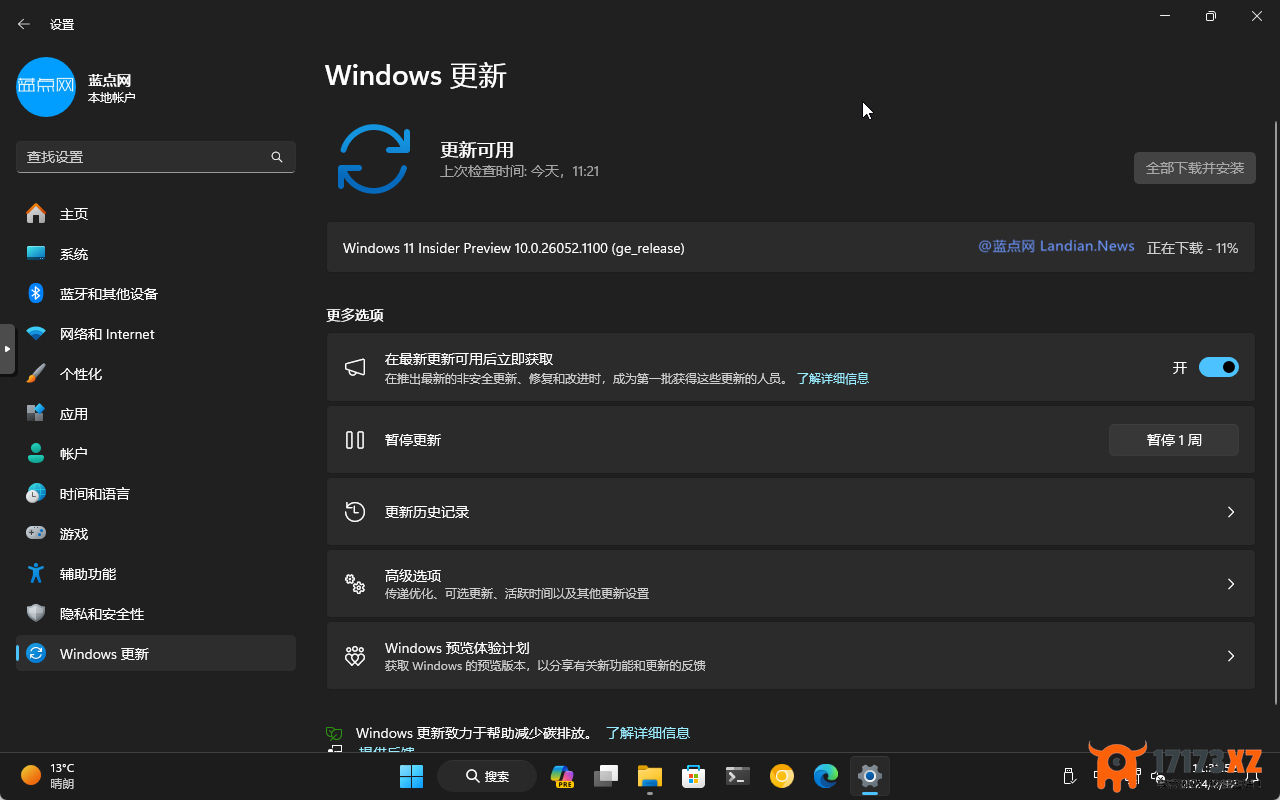Image resolution: width=1280 pixels, height=800 pixels.
Task: Click the megaphone icon for latest updates
Action: (x=355, y=367)
